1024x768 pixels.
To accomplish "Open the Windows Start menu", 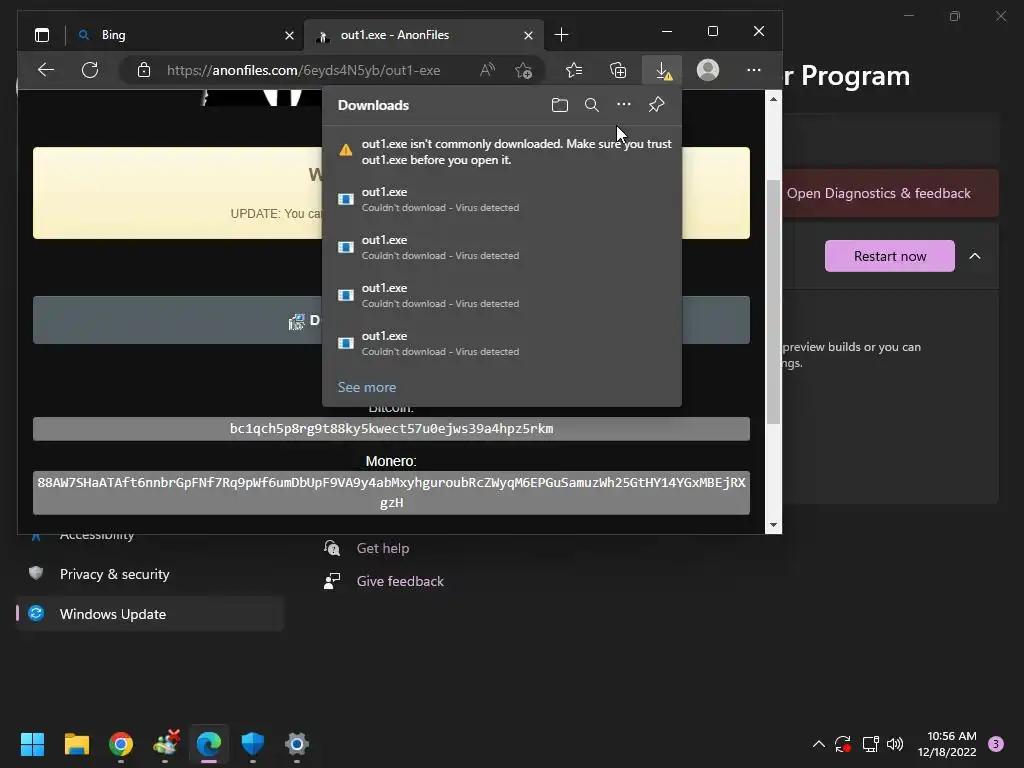I will click(33, 743).
